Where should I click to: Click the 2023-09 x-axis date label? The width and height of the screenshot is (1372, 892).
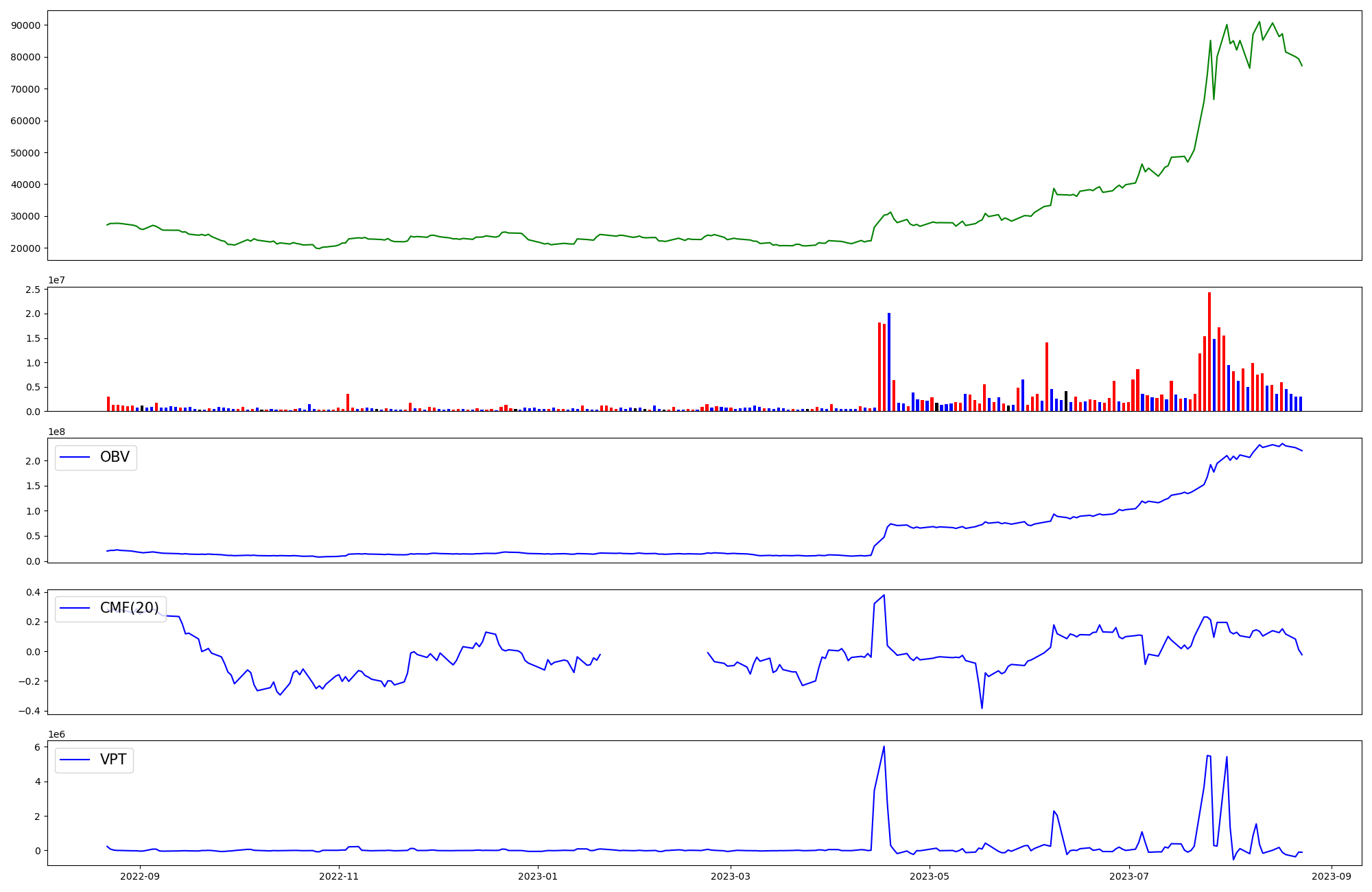coord(1332,876)
